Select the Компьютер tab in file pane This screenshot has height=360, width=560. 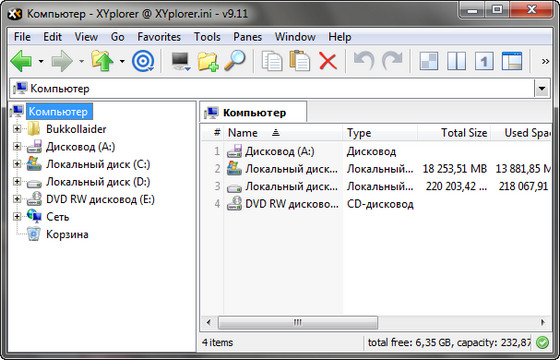[x=253, y=112]
